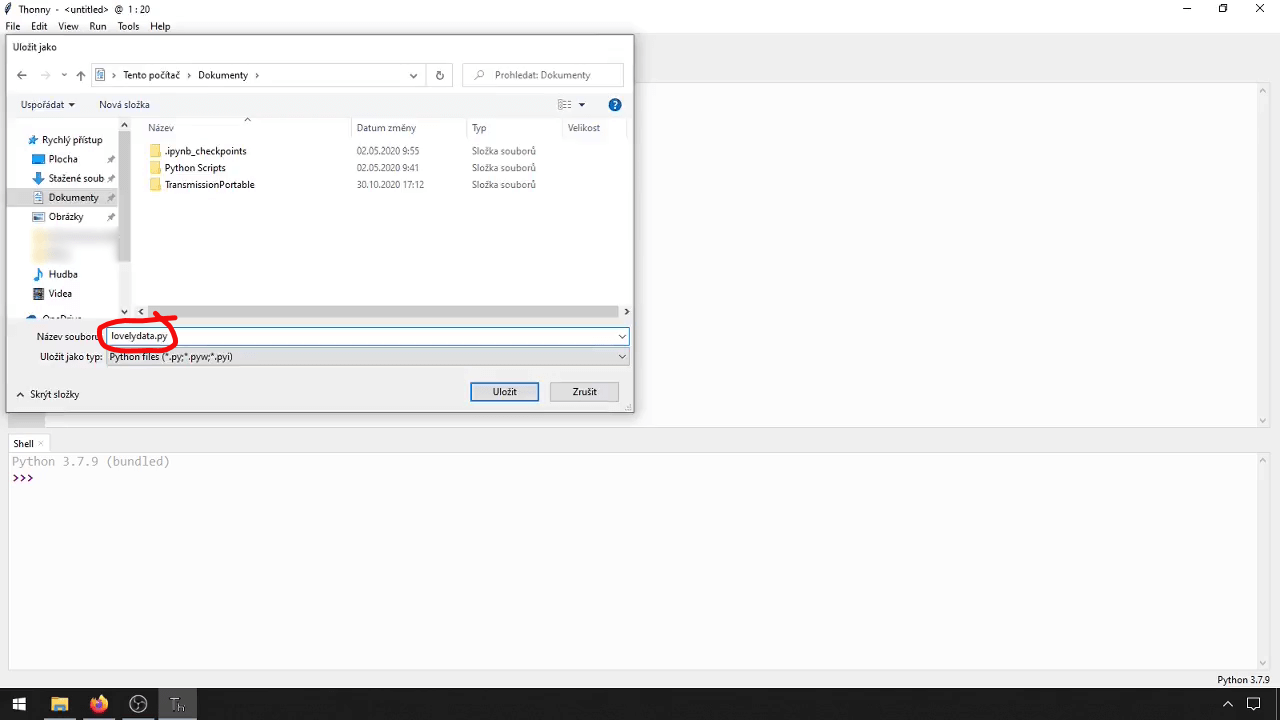Show hidden system tray icons

point(1228,704)
